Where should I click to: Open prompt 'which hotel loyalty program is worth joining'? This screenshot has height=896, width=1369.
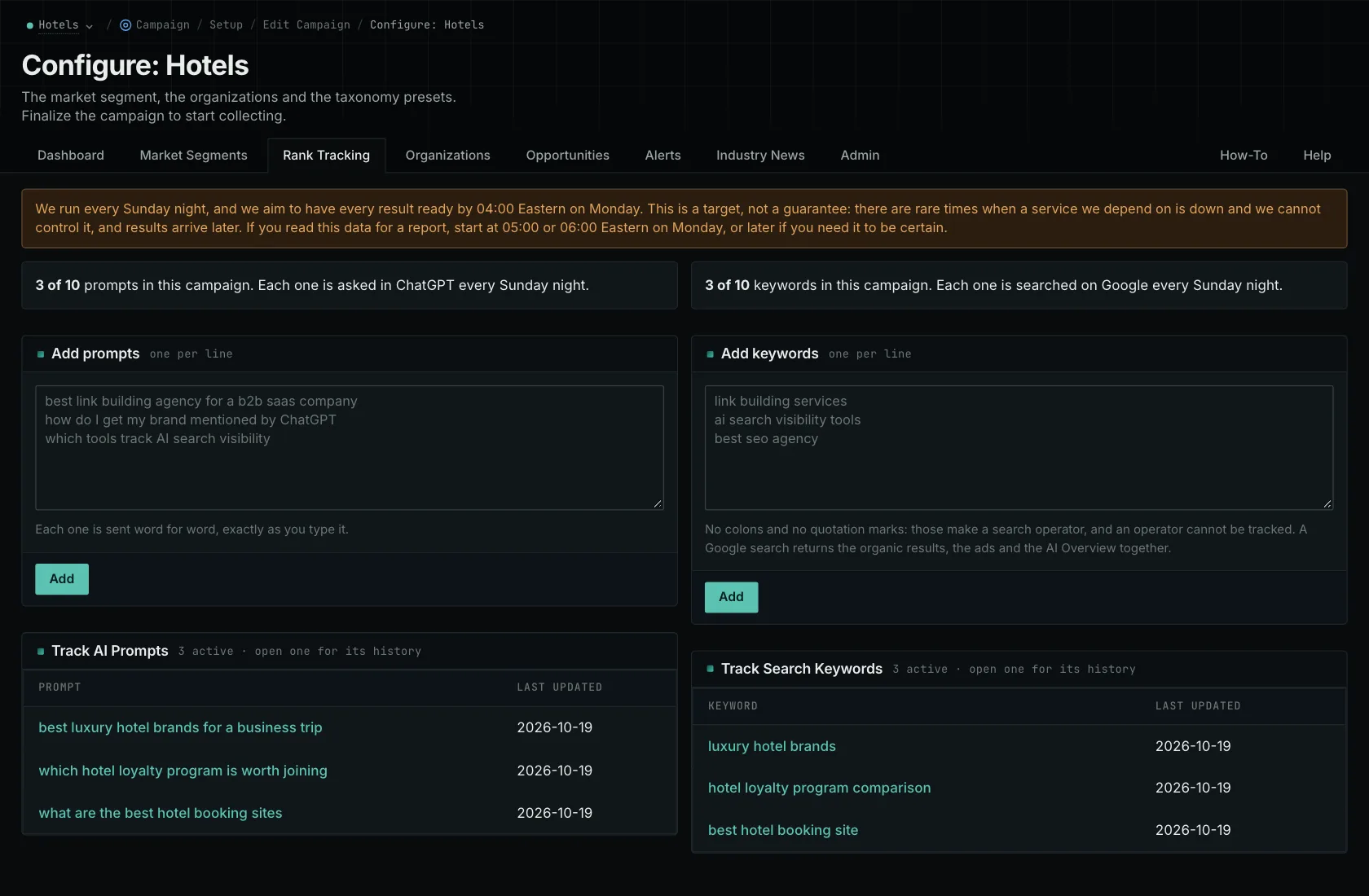(x=183, y=771)
